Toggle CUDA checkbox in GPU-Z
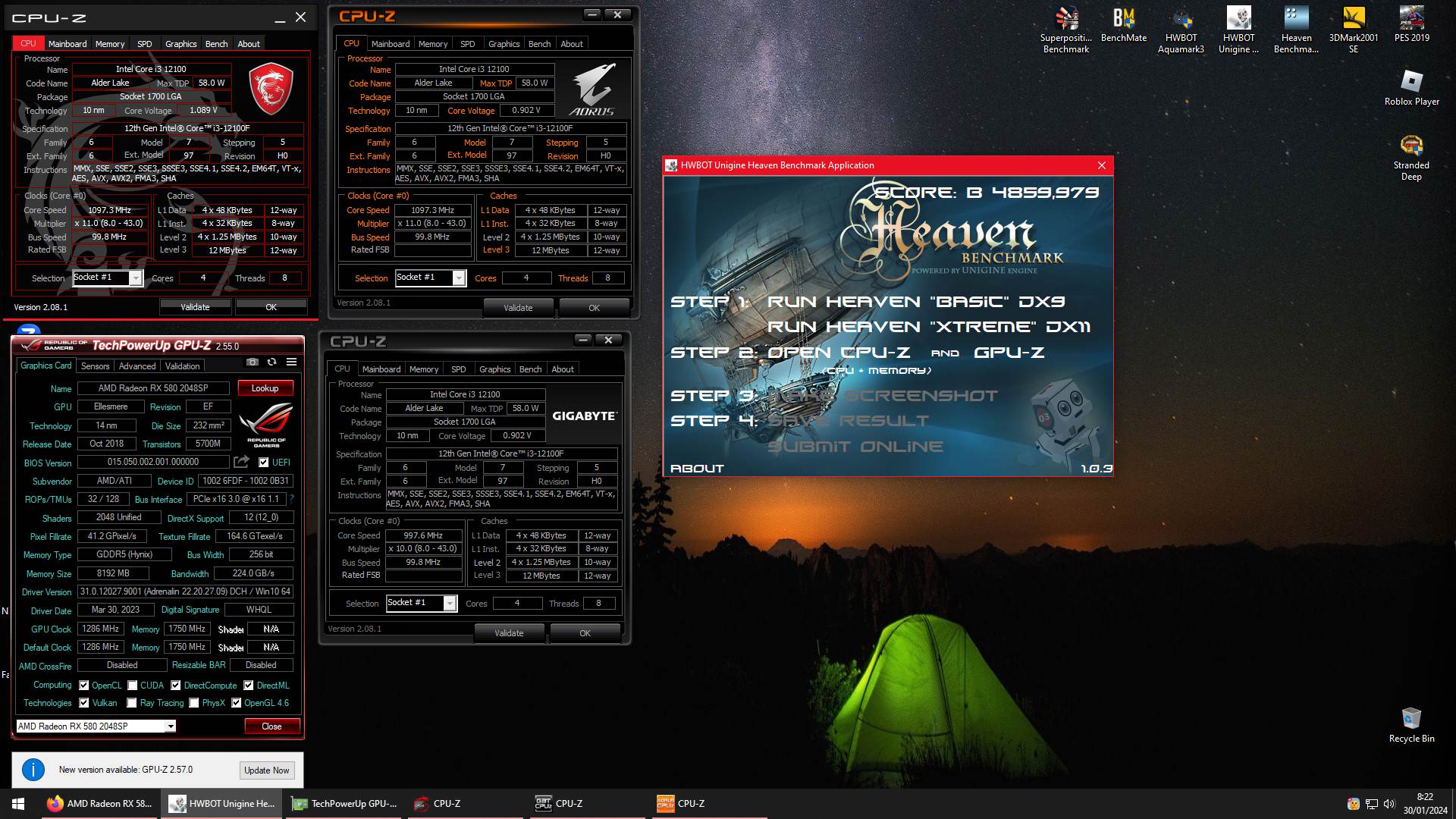The height and width of the screenshot is (819, 1456). click(x=133, y=686)
